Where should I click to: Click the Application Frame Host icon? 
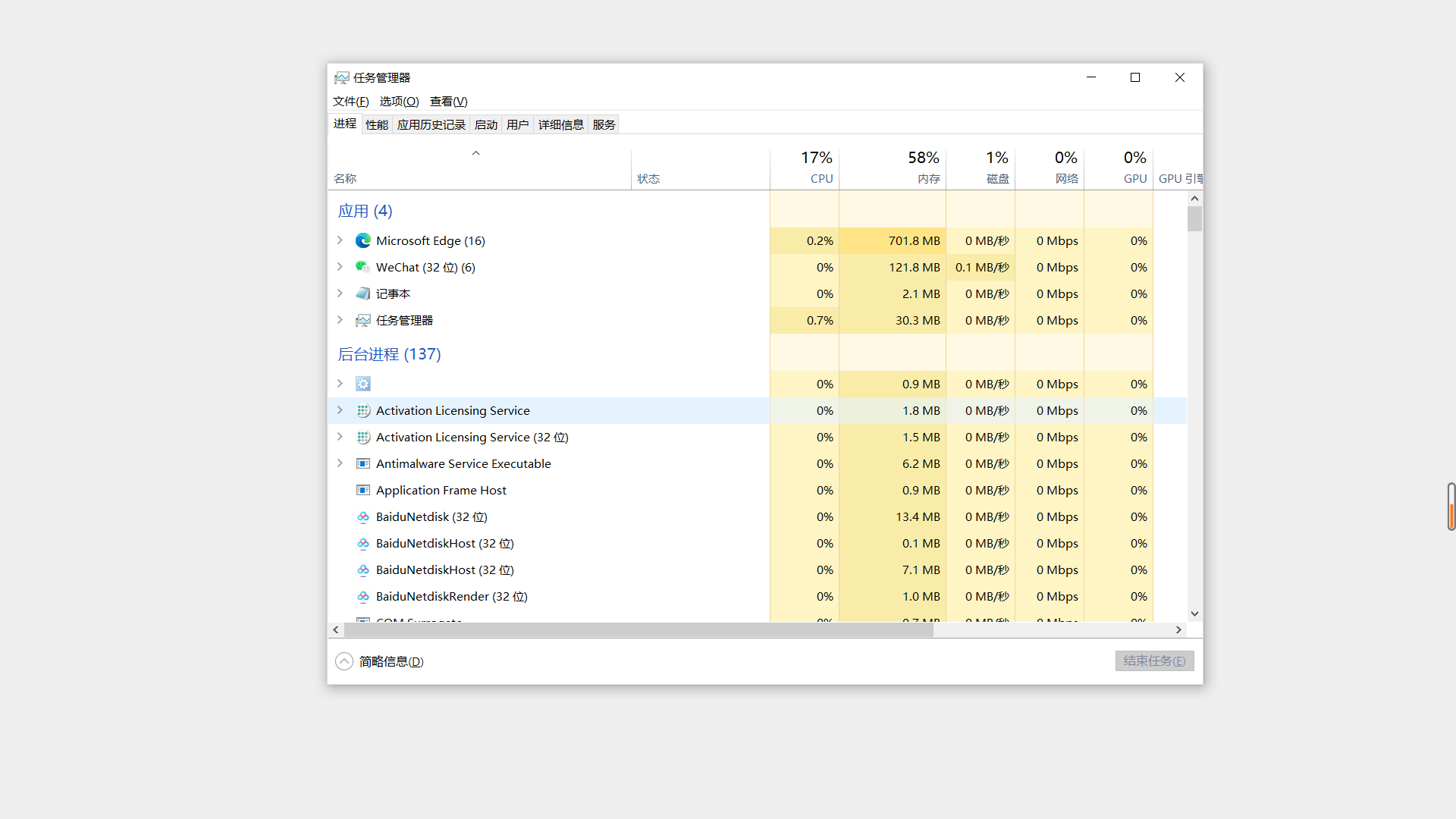tap(363, 490)
